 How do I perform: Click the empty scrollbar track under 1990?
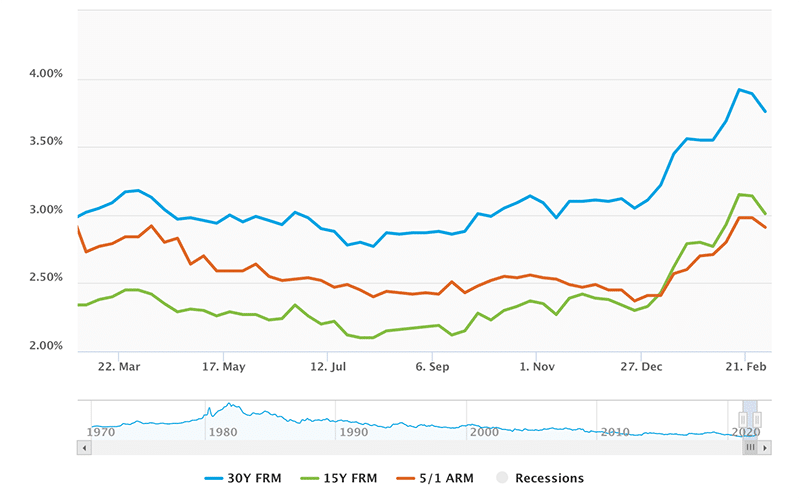click(353, 448)
